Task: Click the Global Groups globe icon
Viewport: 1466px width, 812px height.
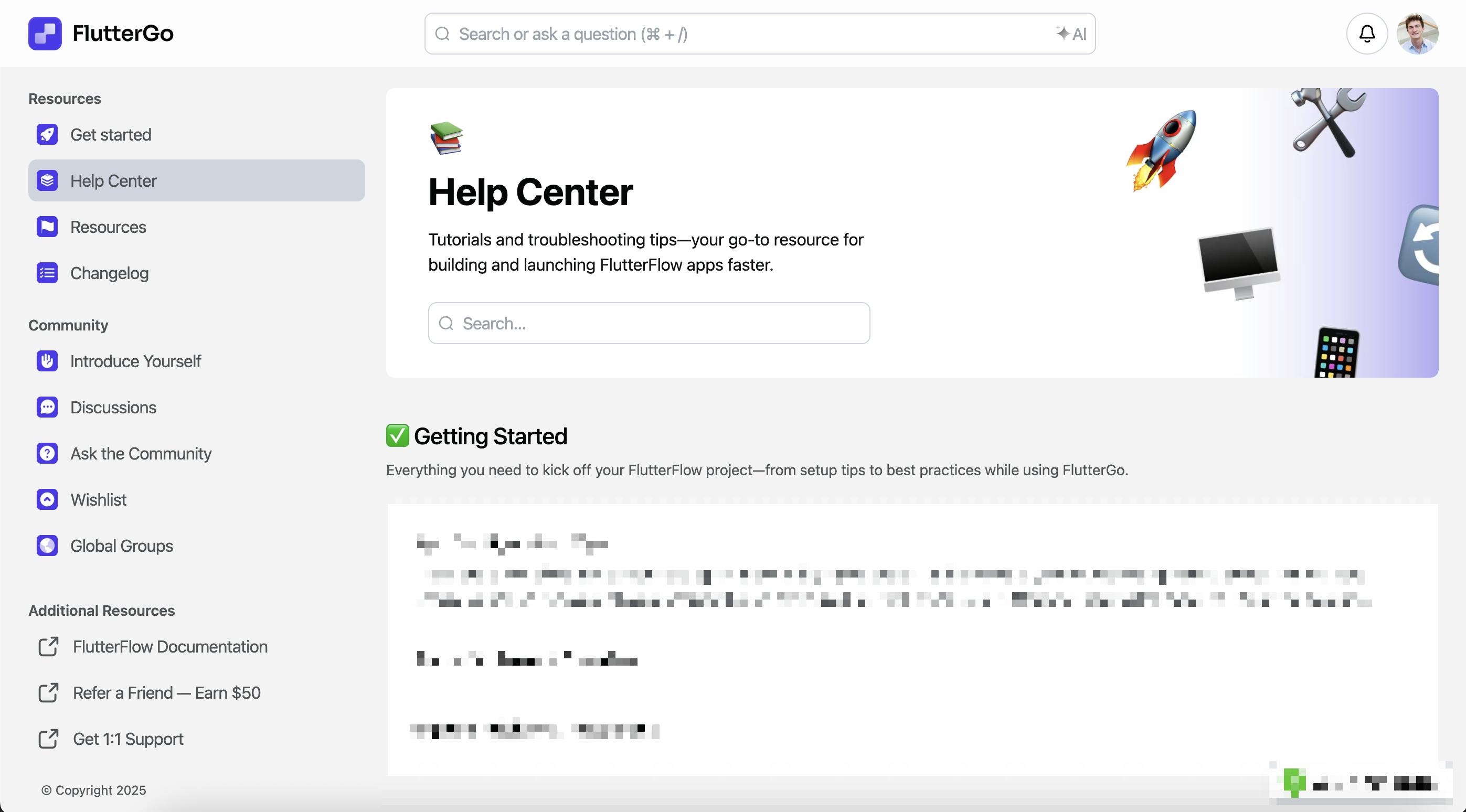Action: click(47, 546)
